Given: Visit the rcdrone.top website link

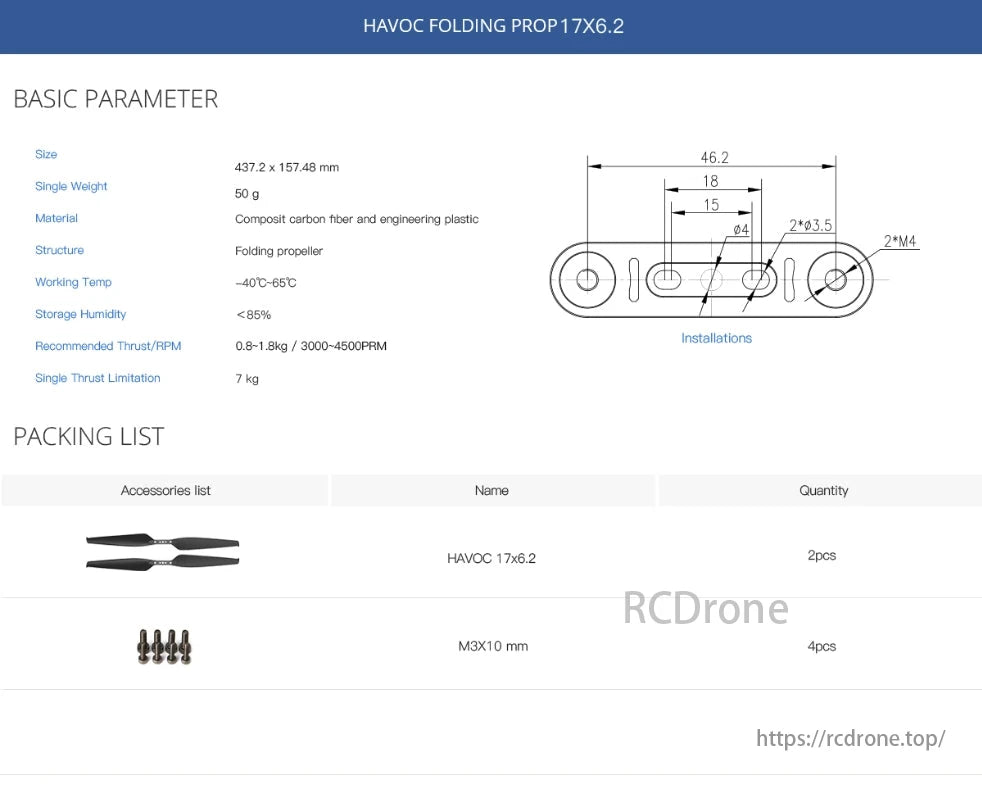Looking at the screenshot, I should pos(851,738).
